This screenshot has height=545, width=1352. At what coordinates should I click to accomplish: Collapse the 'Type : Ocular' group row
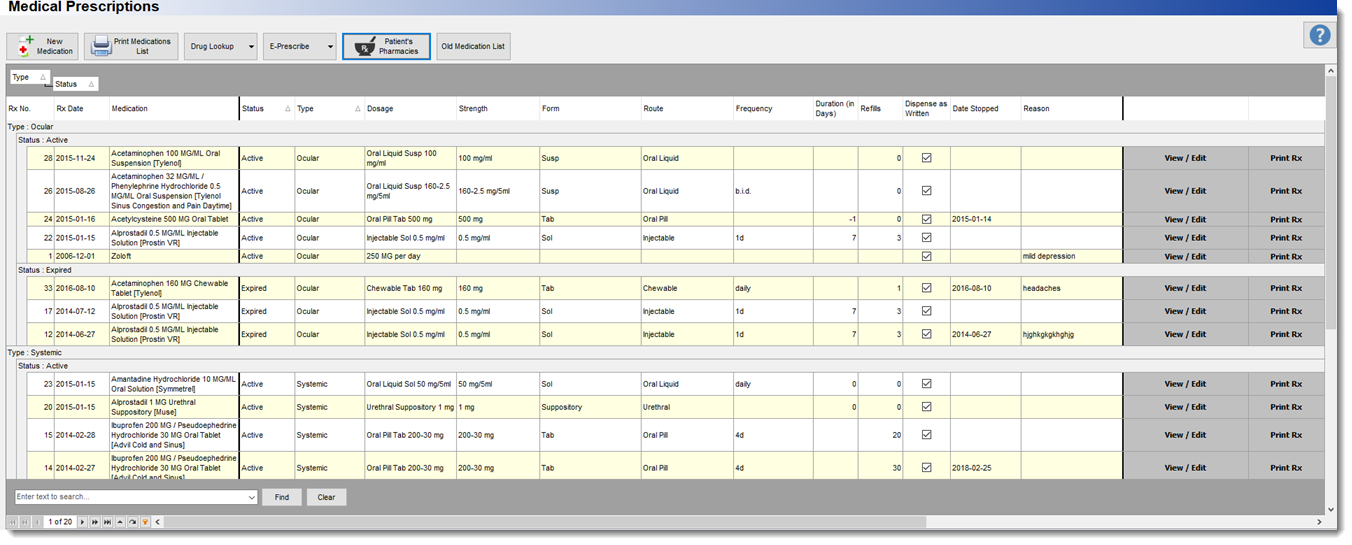point(664,127)
